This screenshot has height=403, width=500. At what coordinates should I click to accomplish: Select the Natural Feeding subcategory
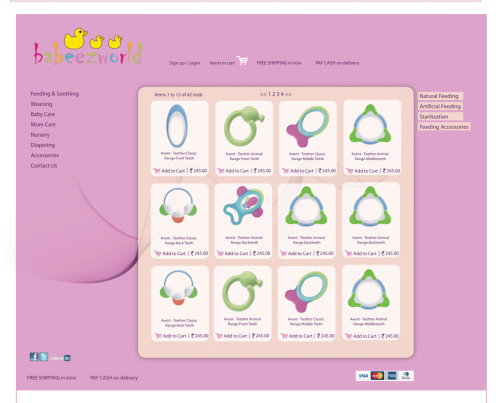440,96
